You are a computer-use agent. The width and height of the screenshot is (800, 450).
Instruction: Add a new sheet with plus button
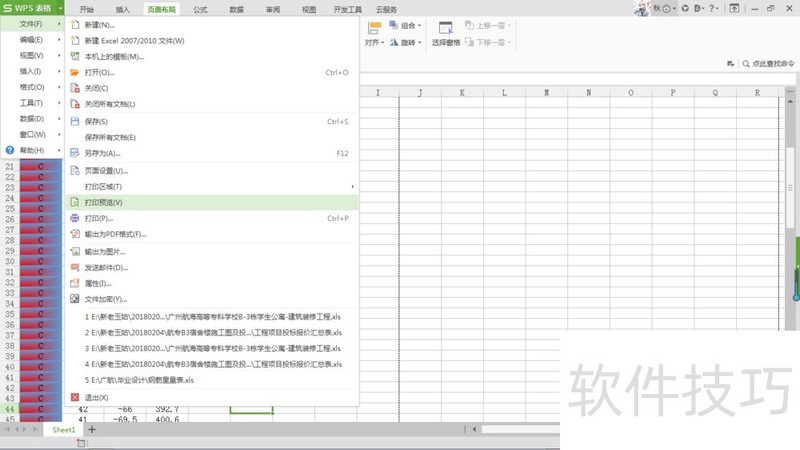point(92,429)
